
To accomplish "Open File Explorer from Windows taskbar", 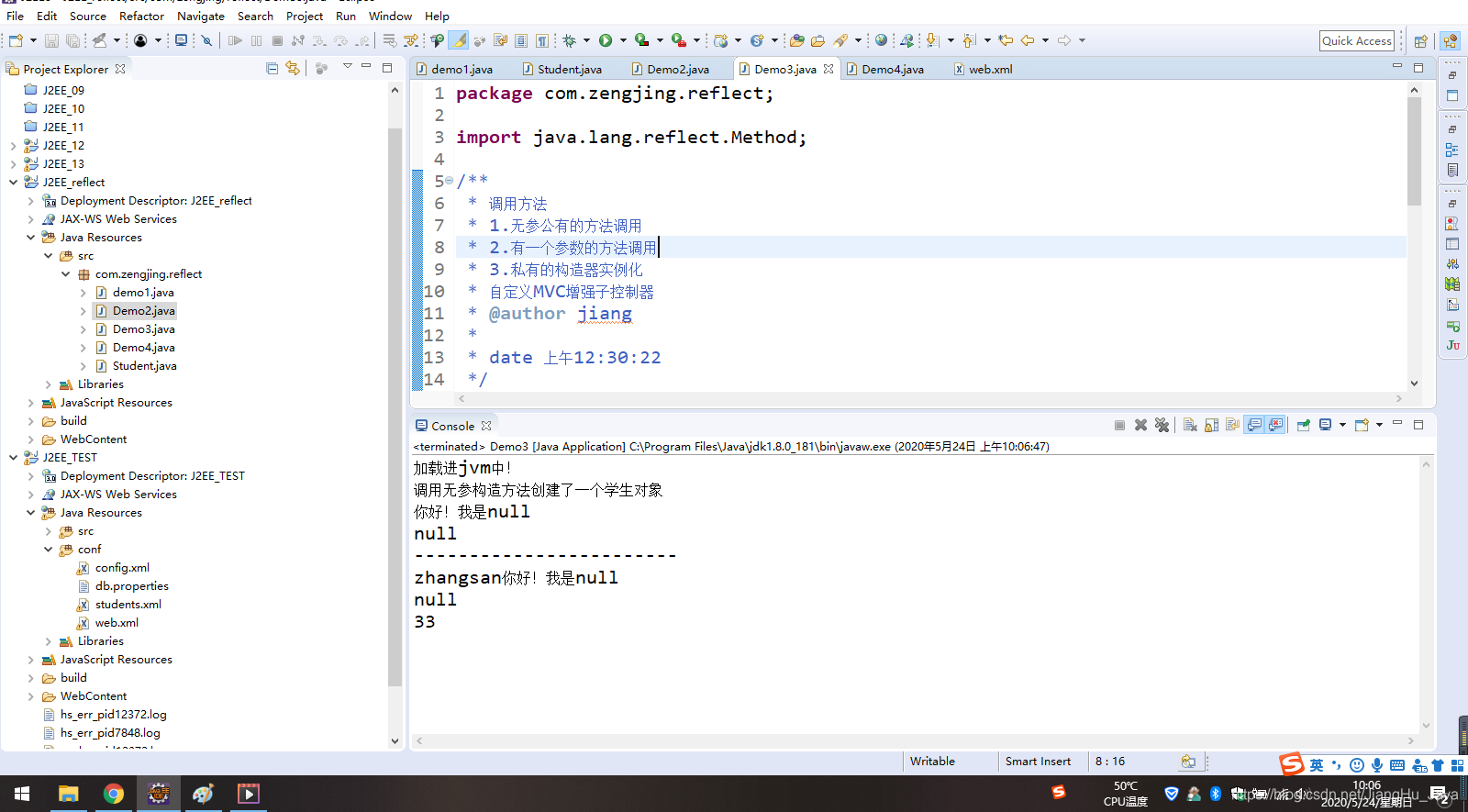I will coord(69,794).
